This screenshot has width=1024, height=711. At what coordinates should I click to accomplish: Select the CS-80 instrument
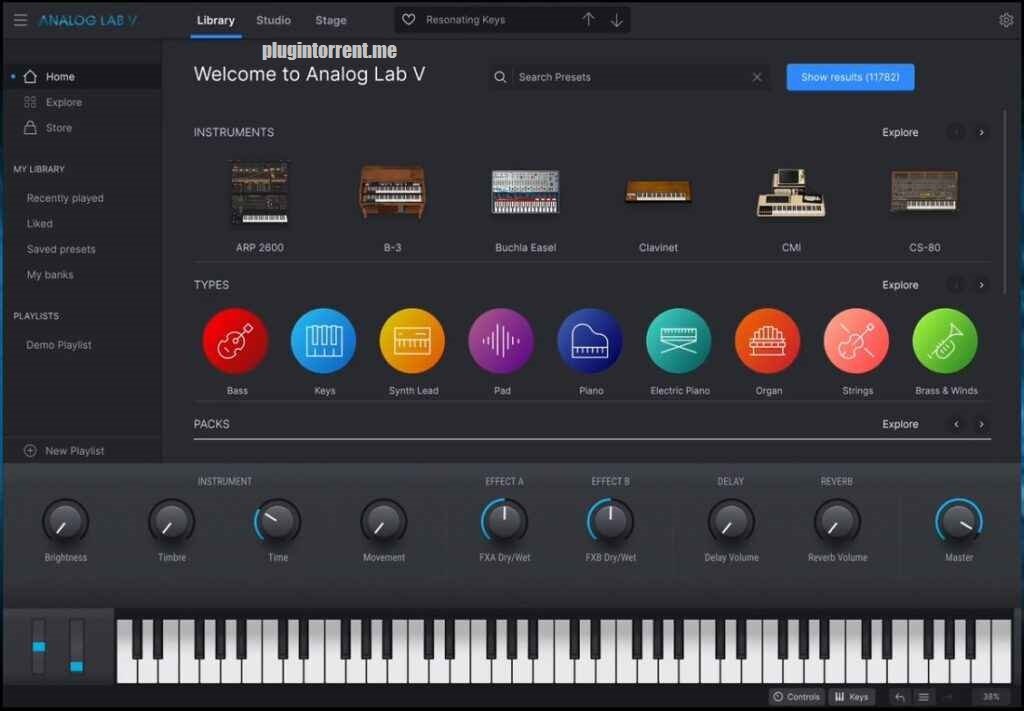click(x=925, y=191)
